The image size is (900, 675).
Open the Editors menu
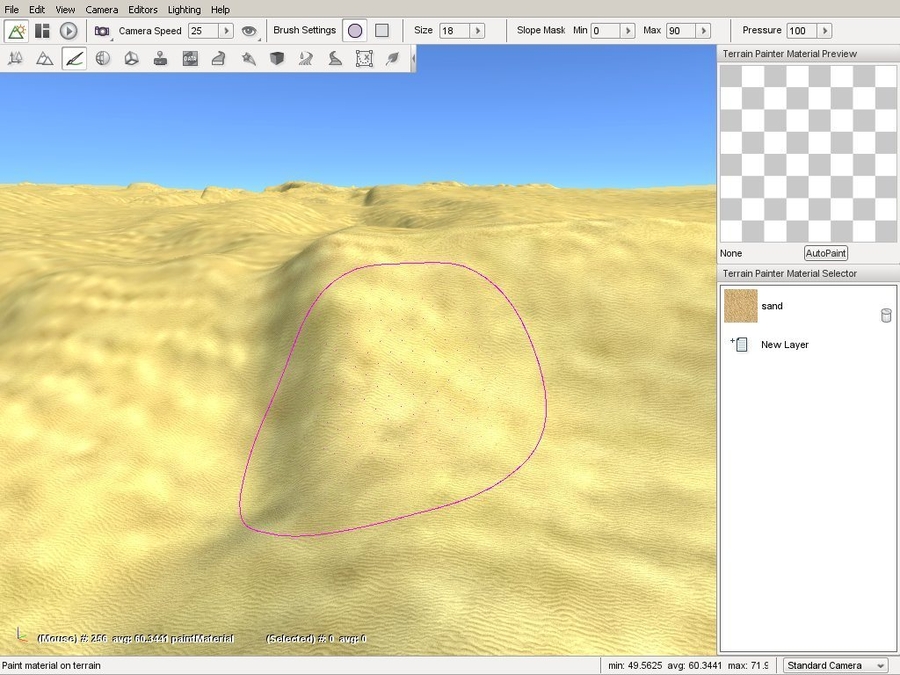pyautogui.click(x=143, y=9)
